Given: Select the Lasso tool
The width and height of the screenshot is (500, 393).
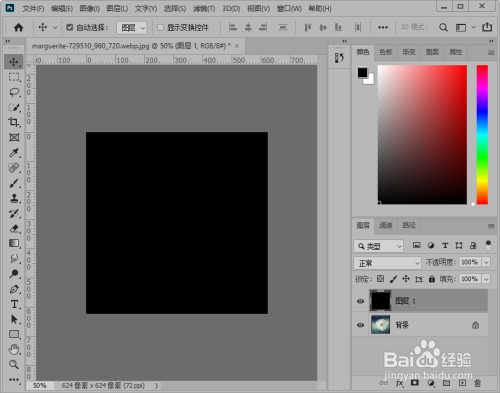Looking at the screenshot, I should pos(14,92).
